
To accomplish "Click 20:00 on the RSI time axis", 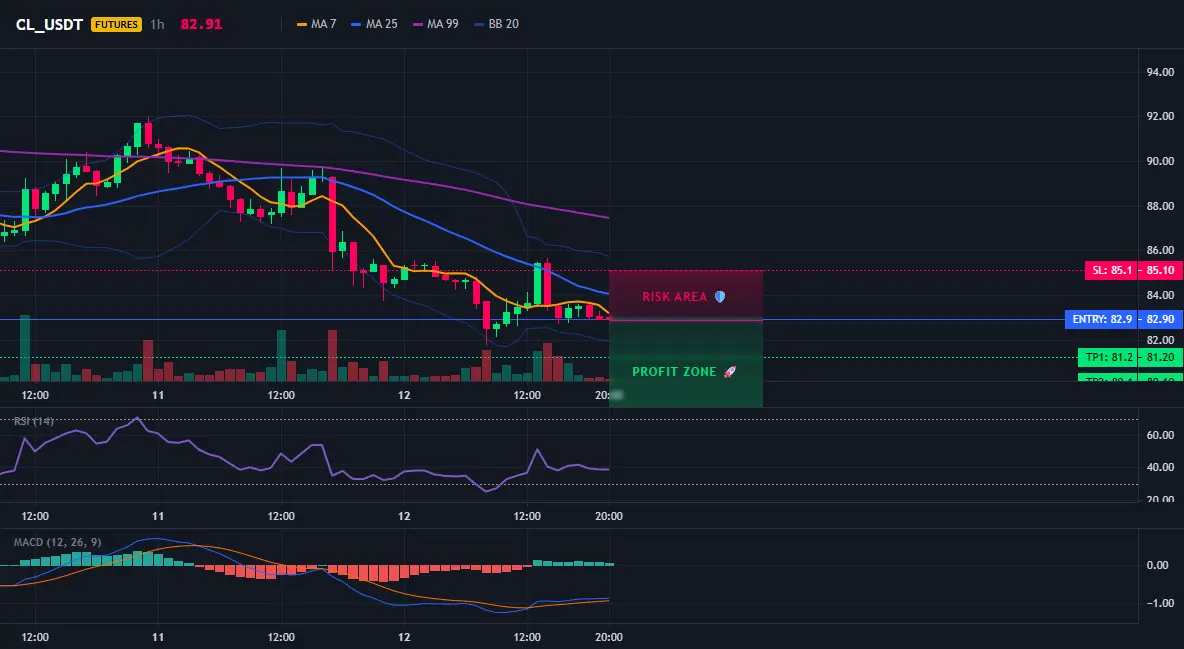I will 609,516.
